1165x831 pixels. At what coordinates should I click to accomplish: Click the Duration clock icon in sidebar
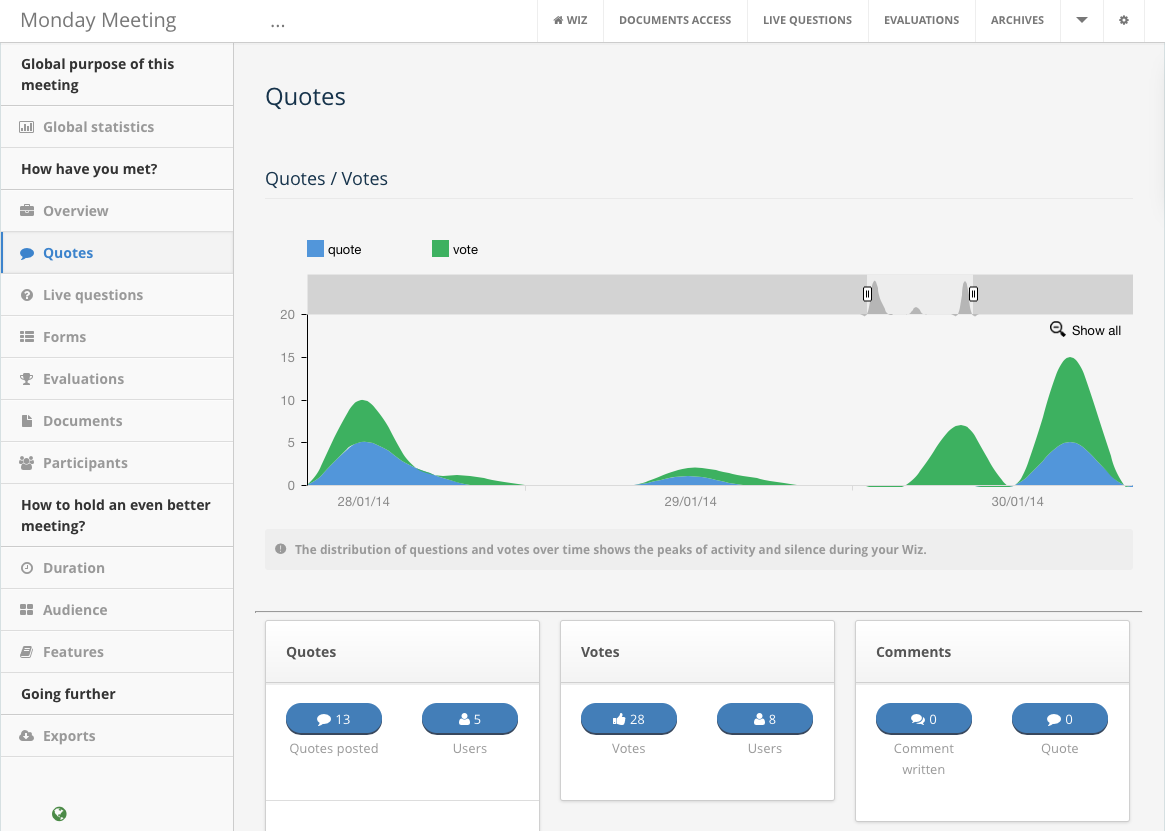coord(27,568)
